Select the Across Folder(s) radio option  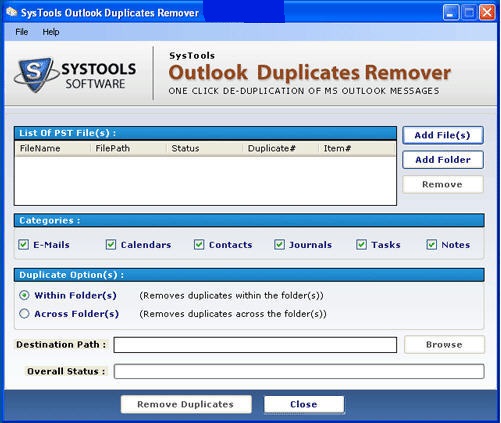click(24, 314)
